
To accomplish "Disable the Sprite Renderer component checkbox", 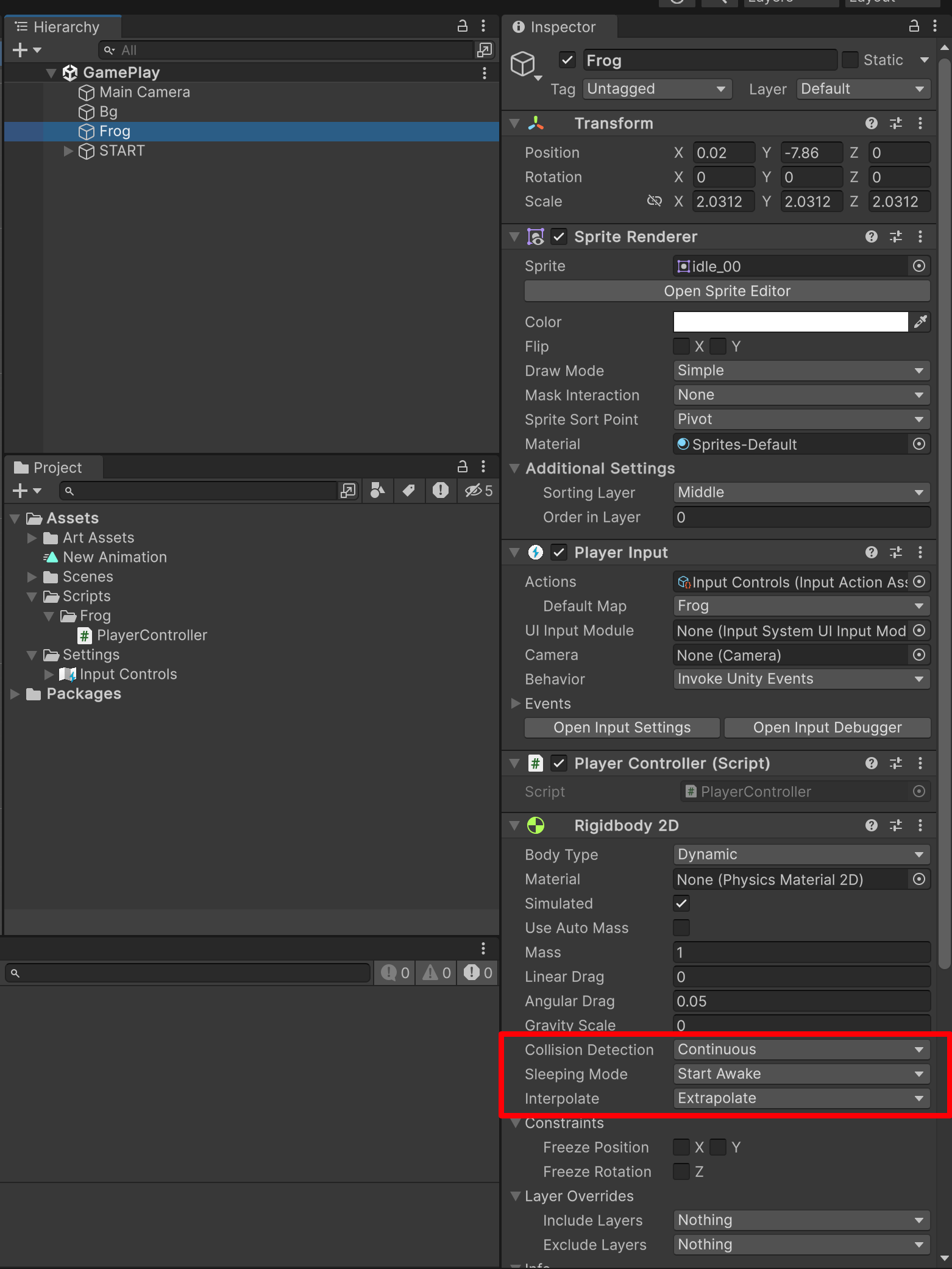I will click(x=559, y=236).
